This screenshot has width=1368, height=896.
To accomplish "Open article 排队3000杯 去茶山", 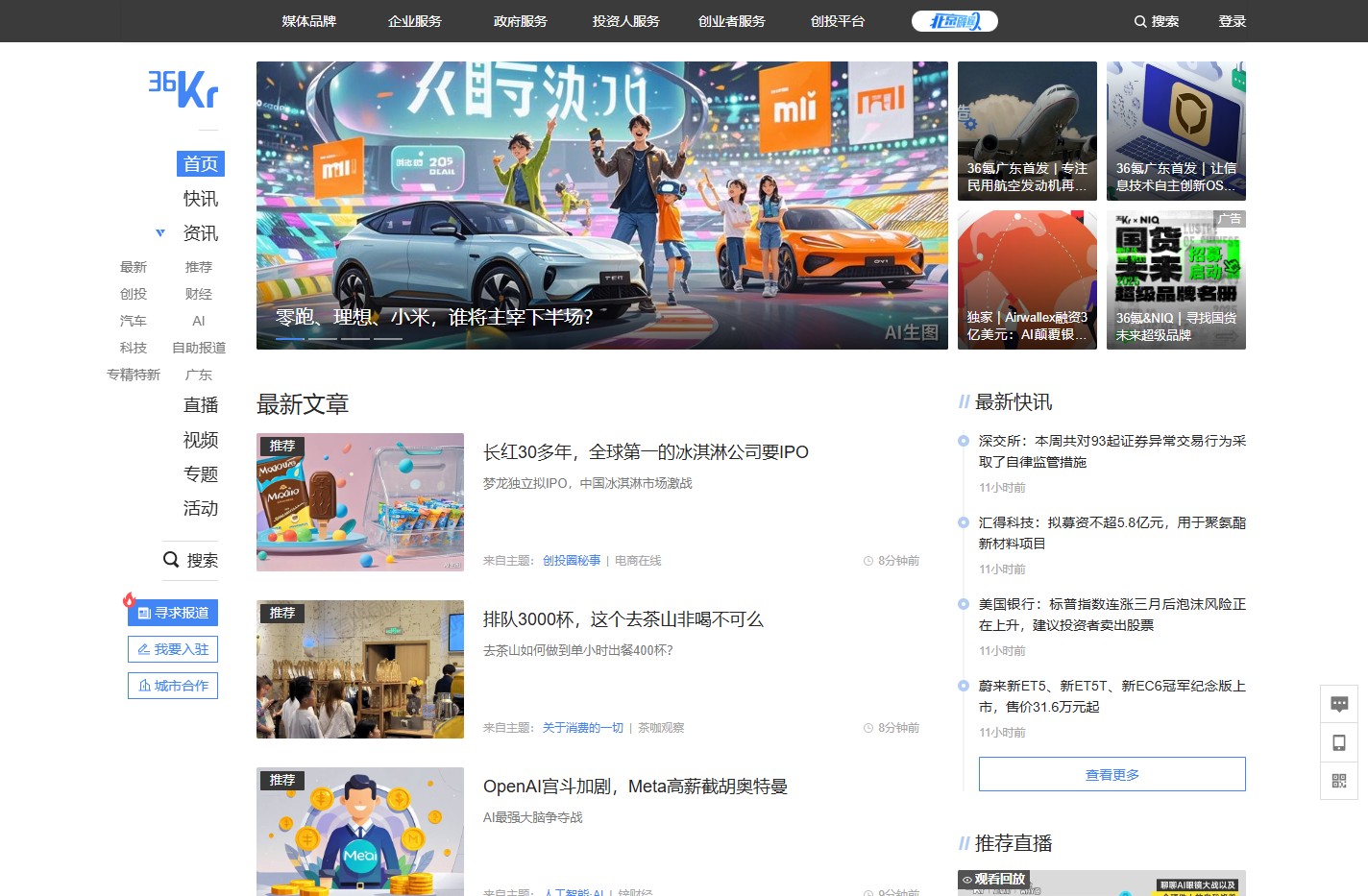I will (x=623, y=619).
